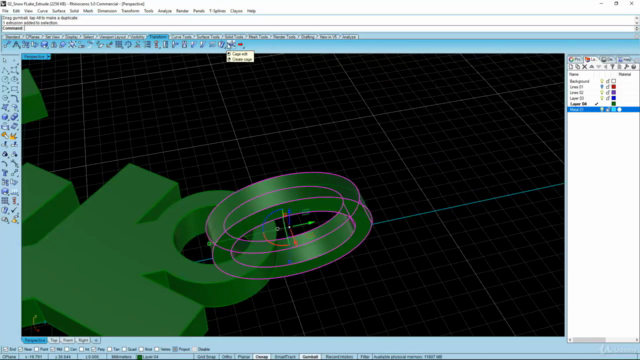Viewport: 640px width, 360px height.
Task: Switch to the Top viewport tab
Action: (54, 340)
